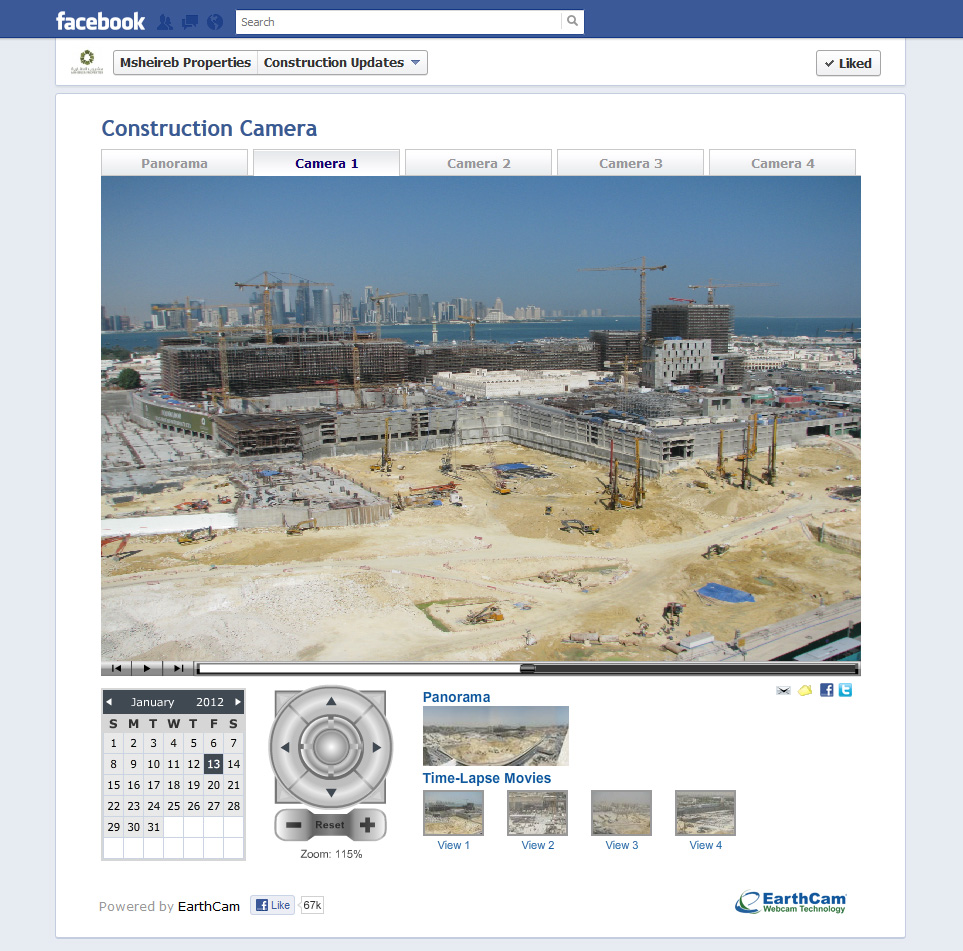Click the 67k like count
963x951 pixels.
[312, 905]
